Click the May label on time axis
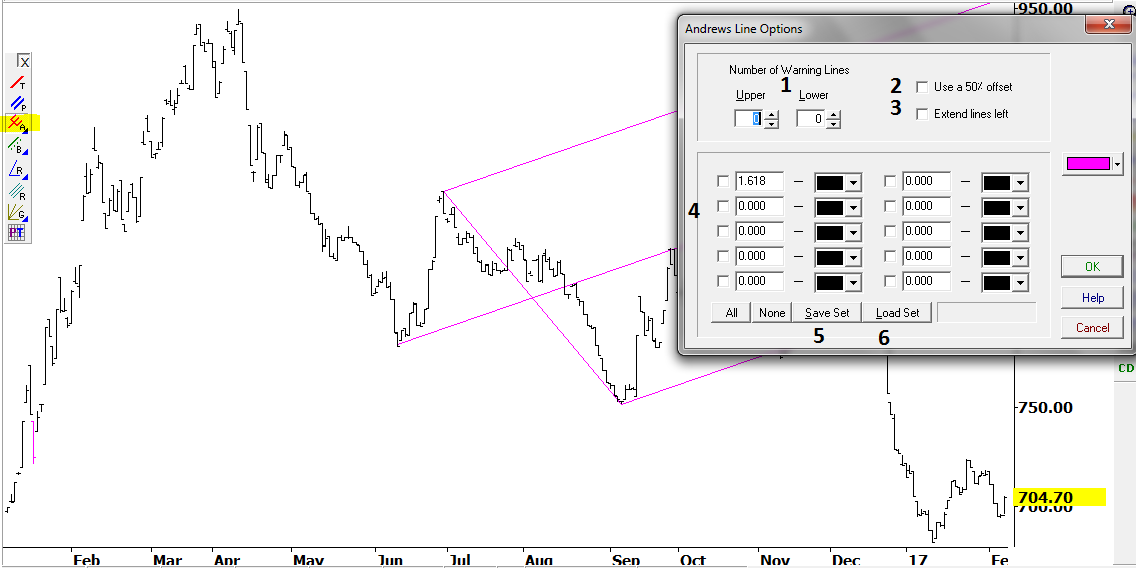The height and width of the screenshot is (568, 1136). (307, 560)
